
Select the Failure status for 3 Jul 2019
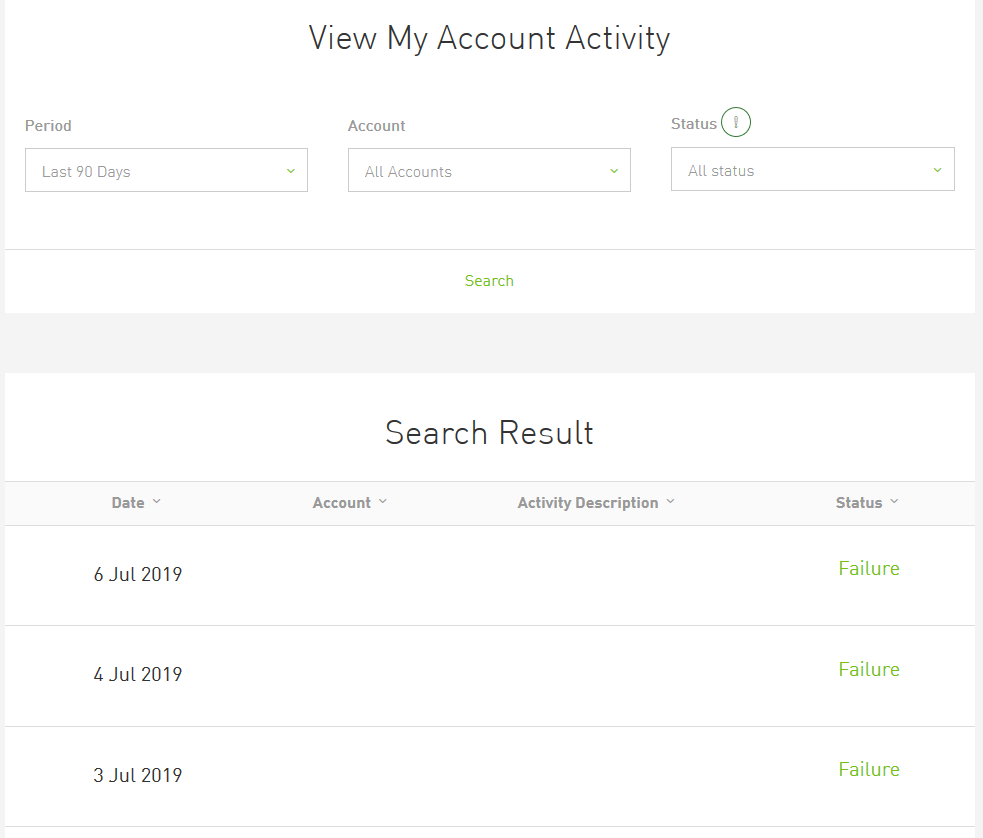[869, 769]
